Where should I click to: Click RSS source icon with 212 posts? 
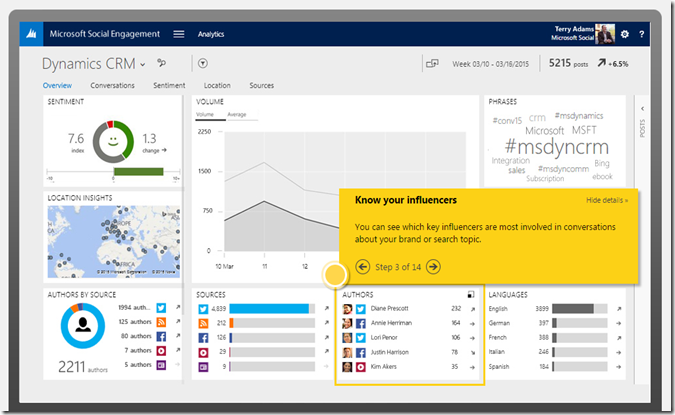[203, 323]
